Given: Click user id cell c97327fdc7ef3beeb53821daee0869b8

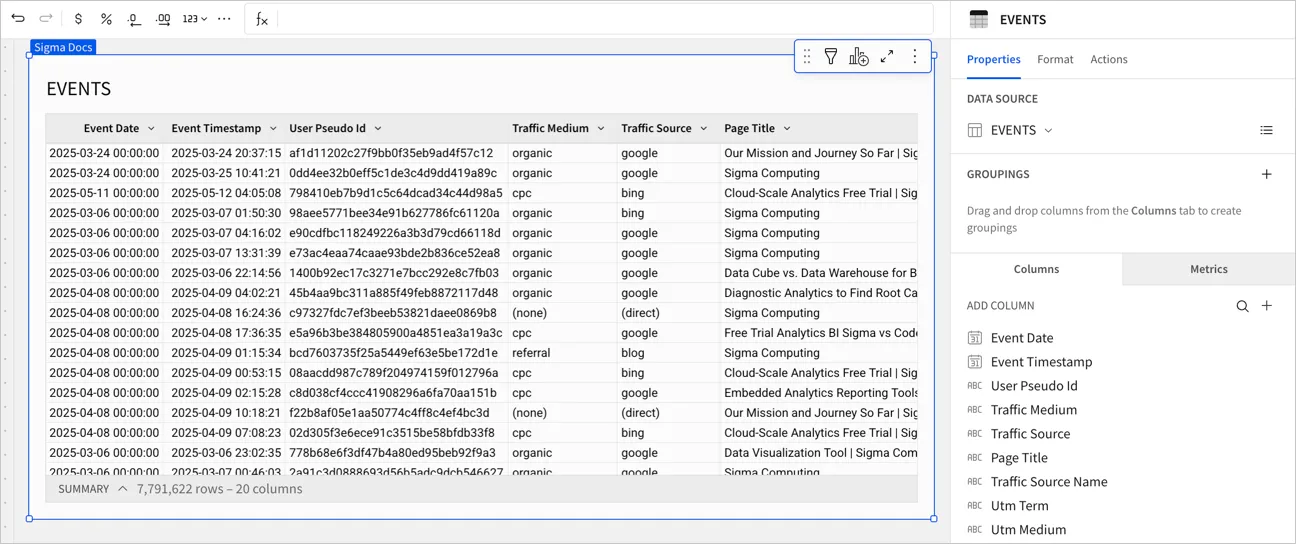Looking at the screenshot, I should pyautogui.click(x=397, y=313).
